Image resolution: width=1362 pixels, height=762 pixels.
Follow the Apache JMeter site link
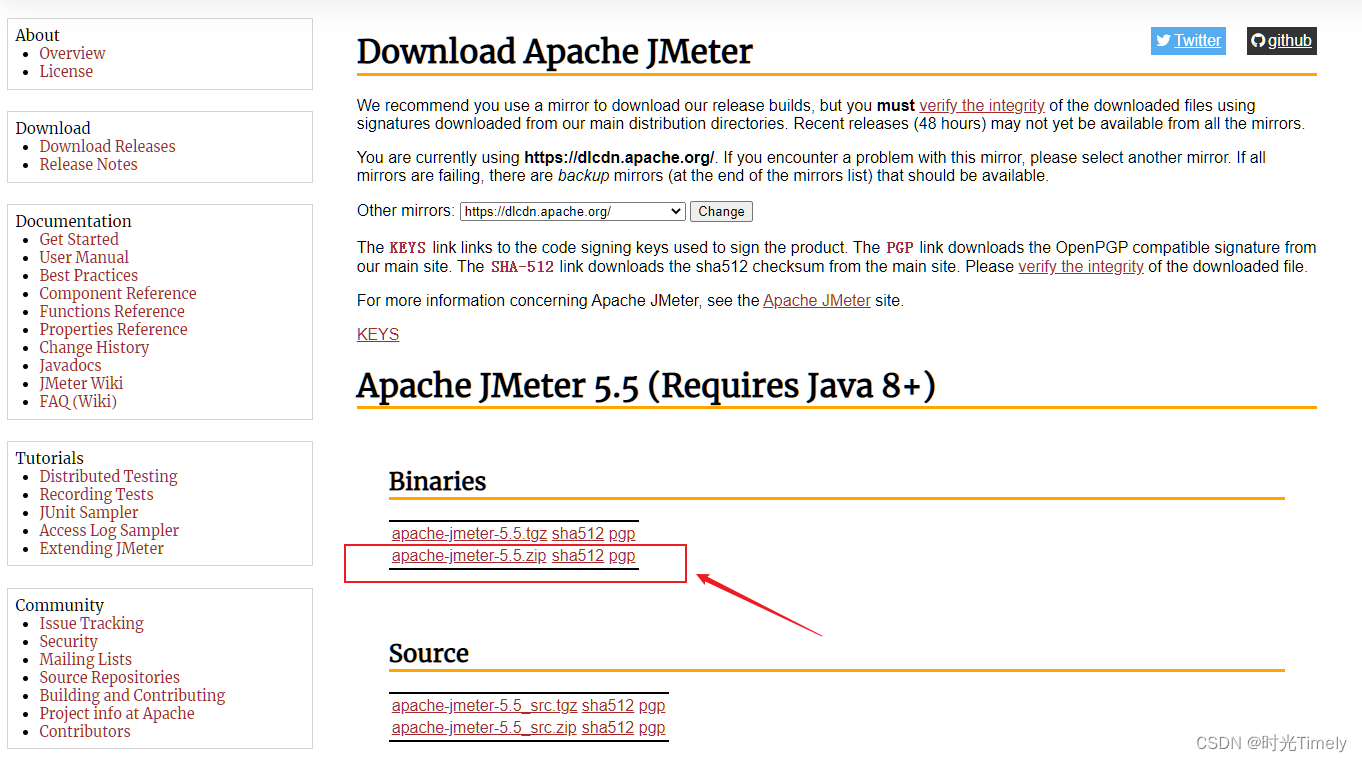(817, 300)
